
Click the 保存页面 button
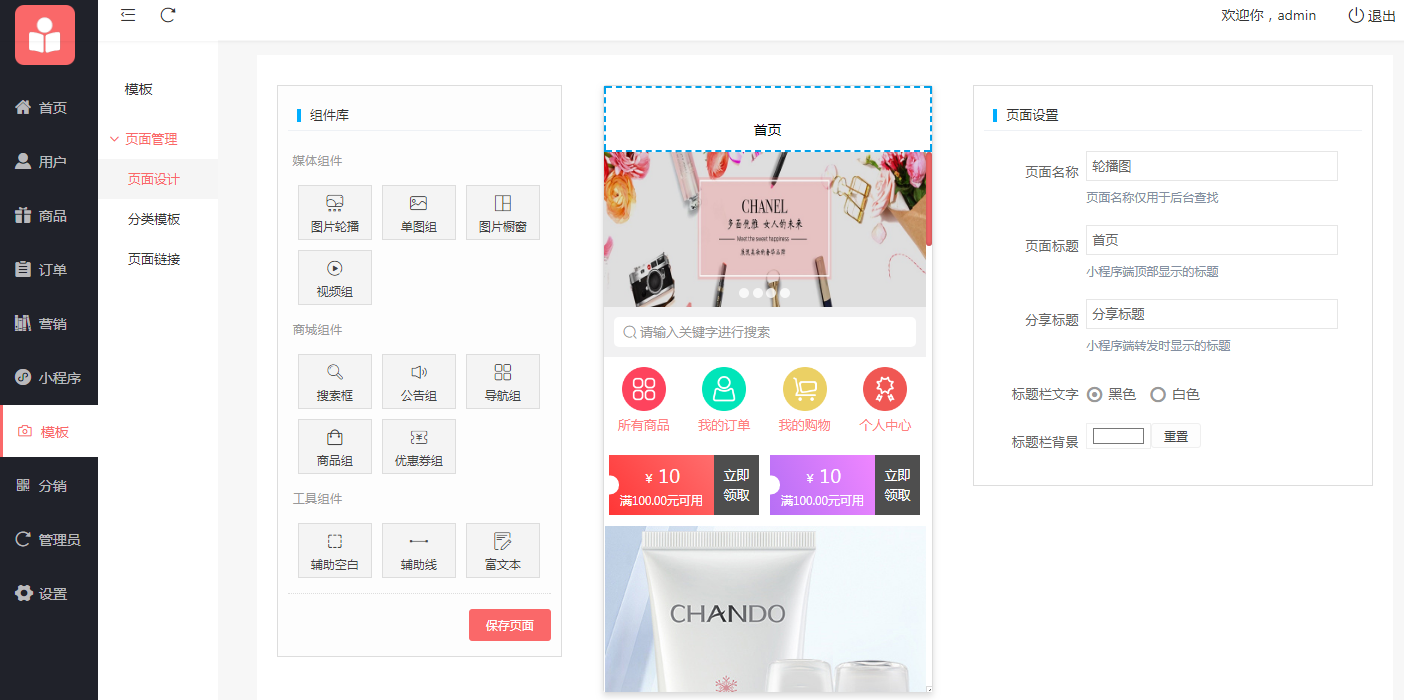[510, 625]
